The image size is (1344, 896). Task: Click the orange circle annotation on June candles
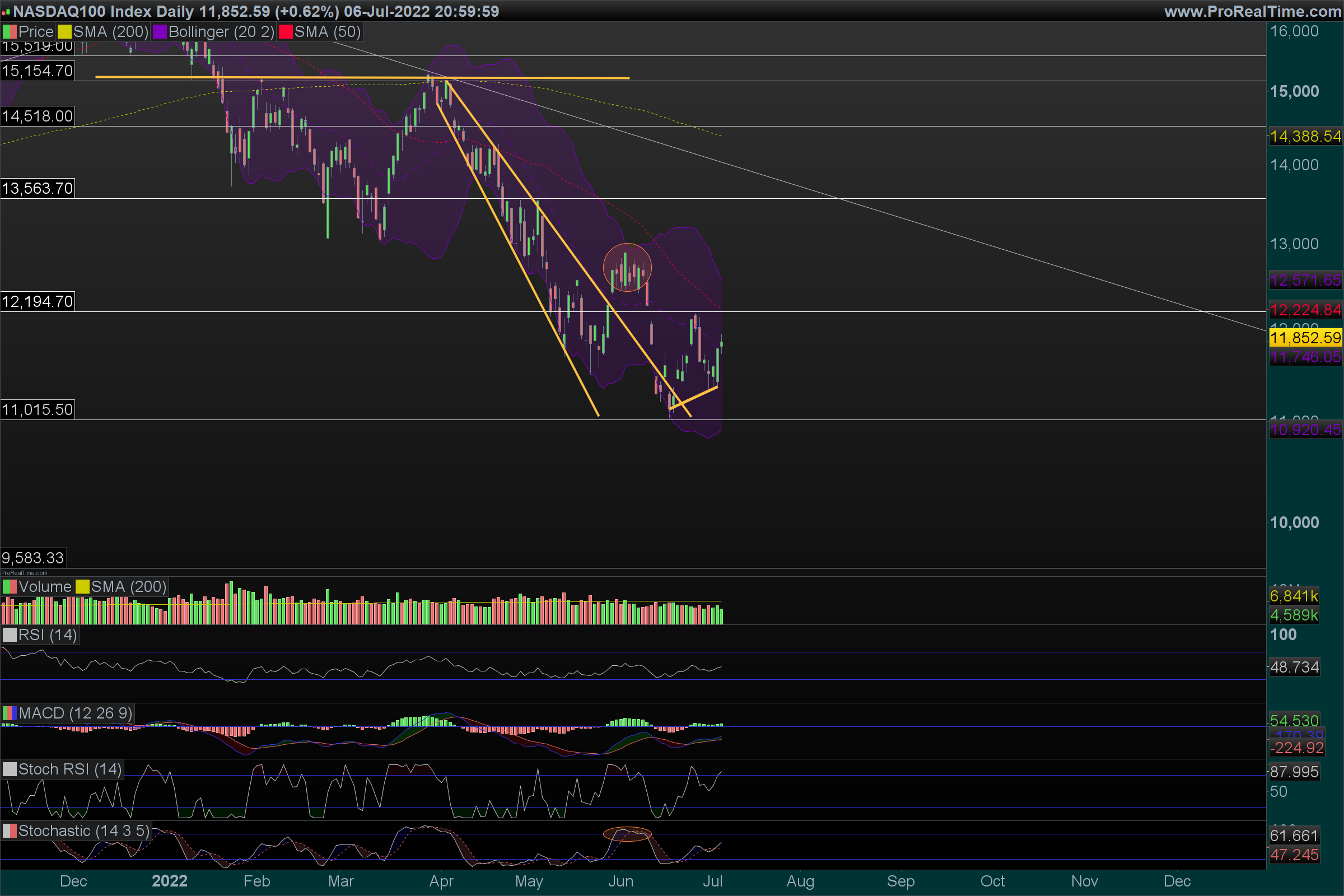tap(627, 268)
